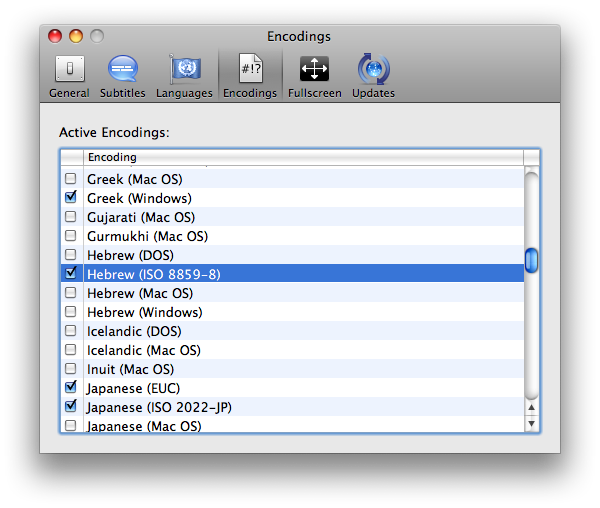Screen dimensions: 600x508
Task: Open the Languages preferences pane
Action: [184, 76]
